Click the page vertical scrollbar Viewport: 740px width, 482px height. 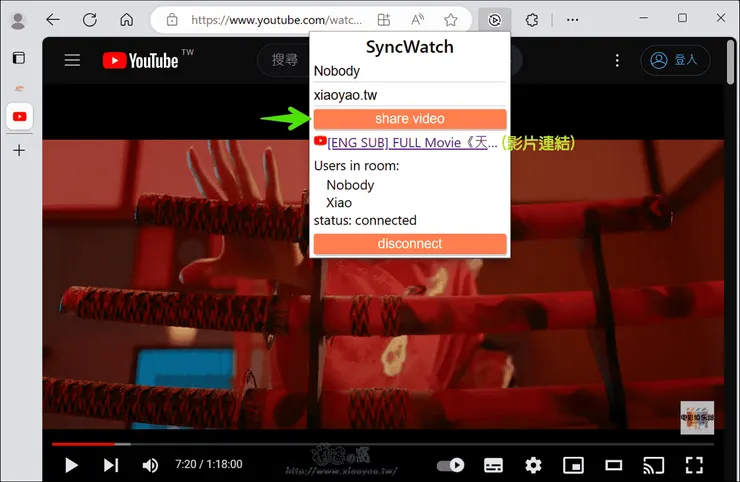[x=731, y=62]
